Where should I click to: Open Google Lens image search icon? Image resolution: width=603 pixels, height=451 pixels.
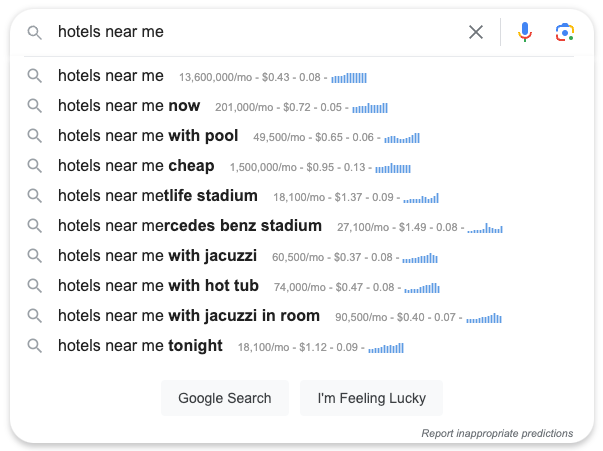[x=565, y=32]
